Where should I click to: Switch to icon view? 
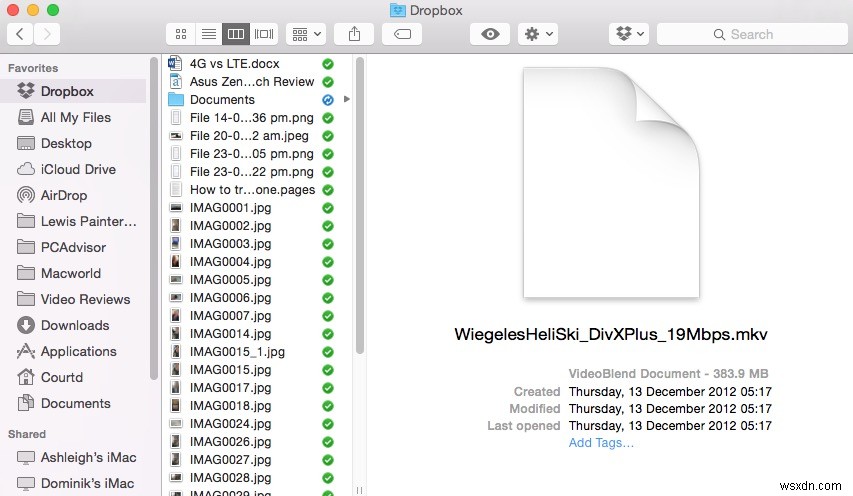coord(181,34)
